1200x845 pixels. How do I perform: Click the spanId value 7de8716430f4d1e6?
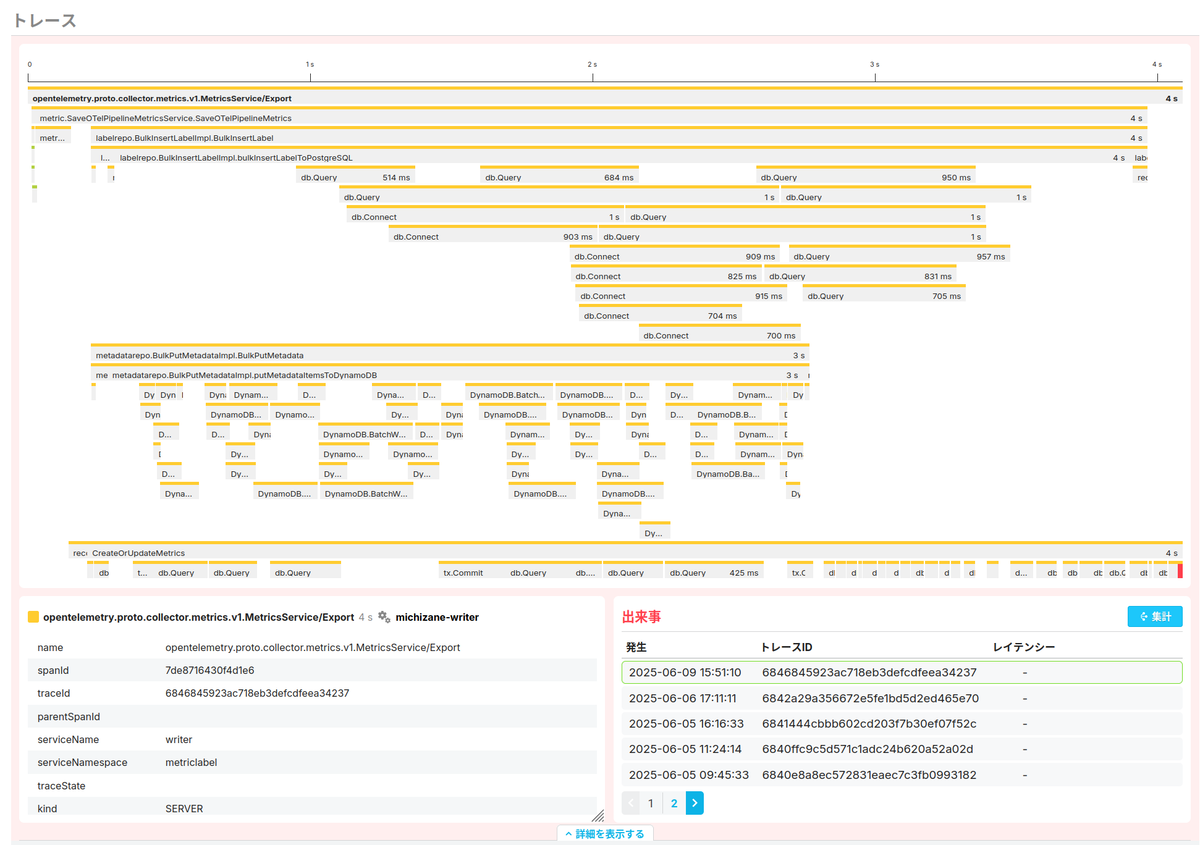[x=209, y=670]
